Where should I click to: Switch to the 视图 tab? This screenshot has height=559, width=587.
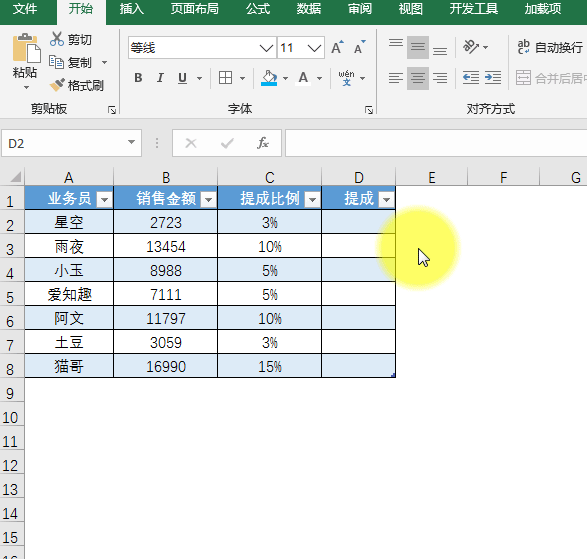click(411, 9)
